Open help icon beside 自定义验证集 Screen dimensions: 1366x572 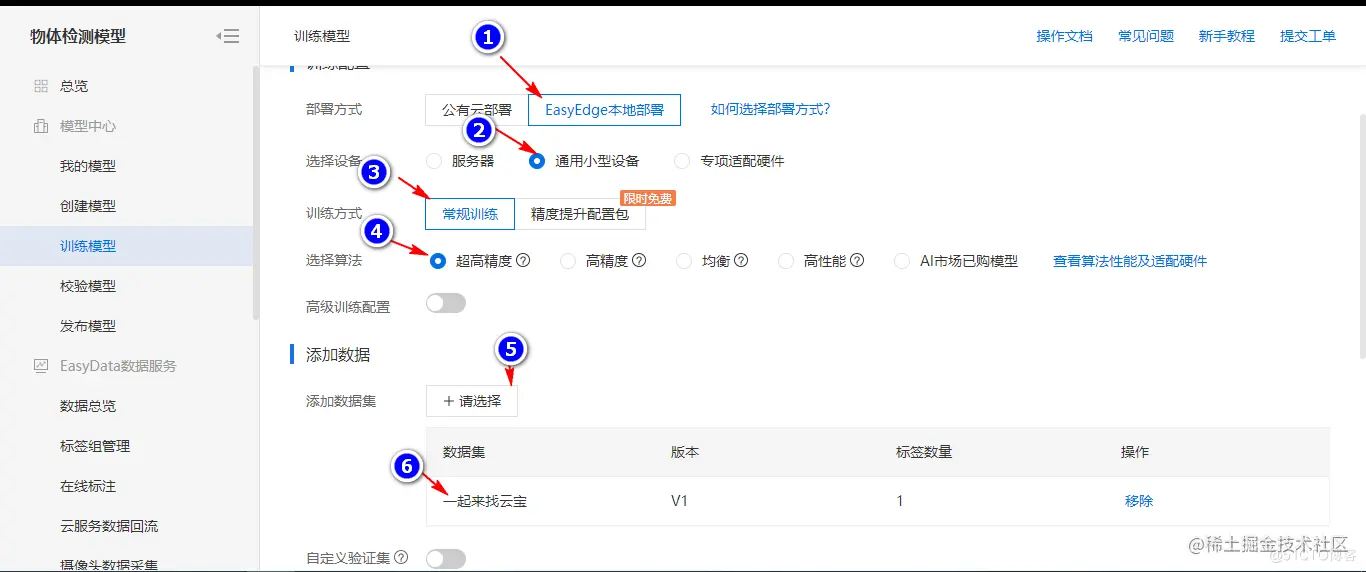tap(401, 557)
